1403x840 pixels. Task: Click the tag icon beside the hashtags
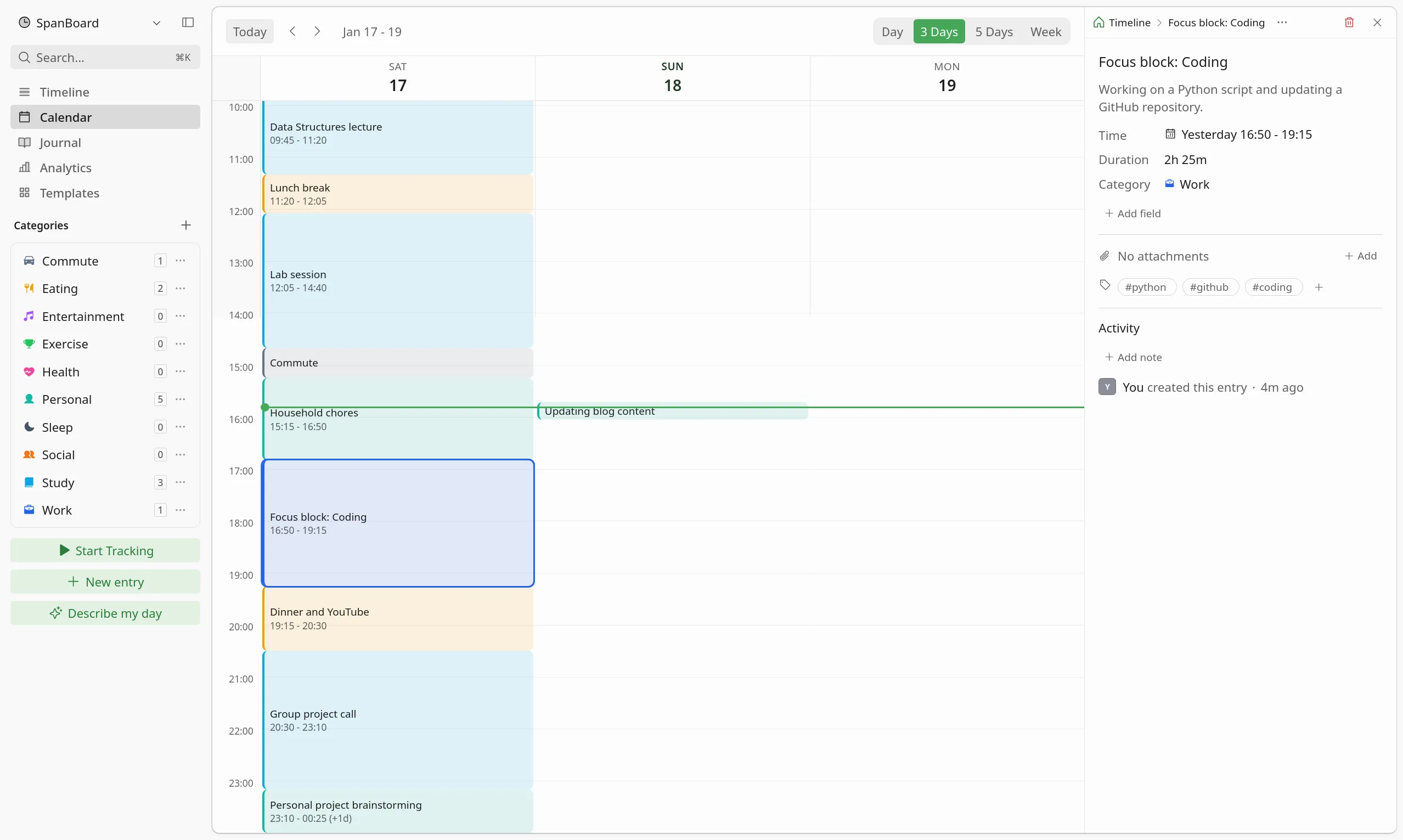[1103, 286]
